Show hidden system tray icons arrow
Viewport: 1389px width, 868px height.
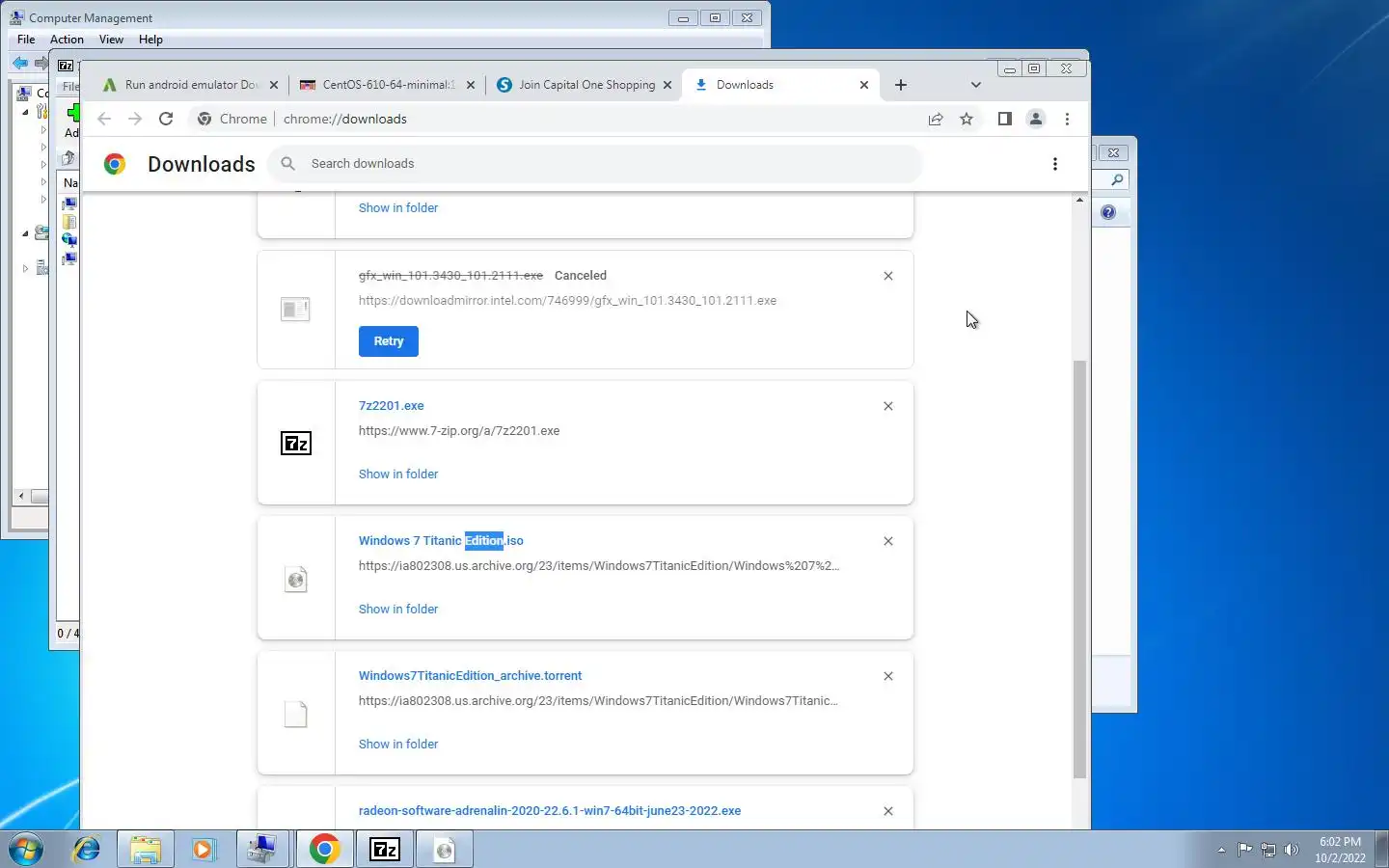(1221, 850)
